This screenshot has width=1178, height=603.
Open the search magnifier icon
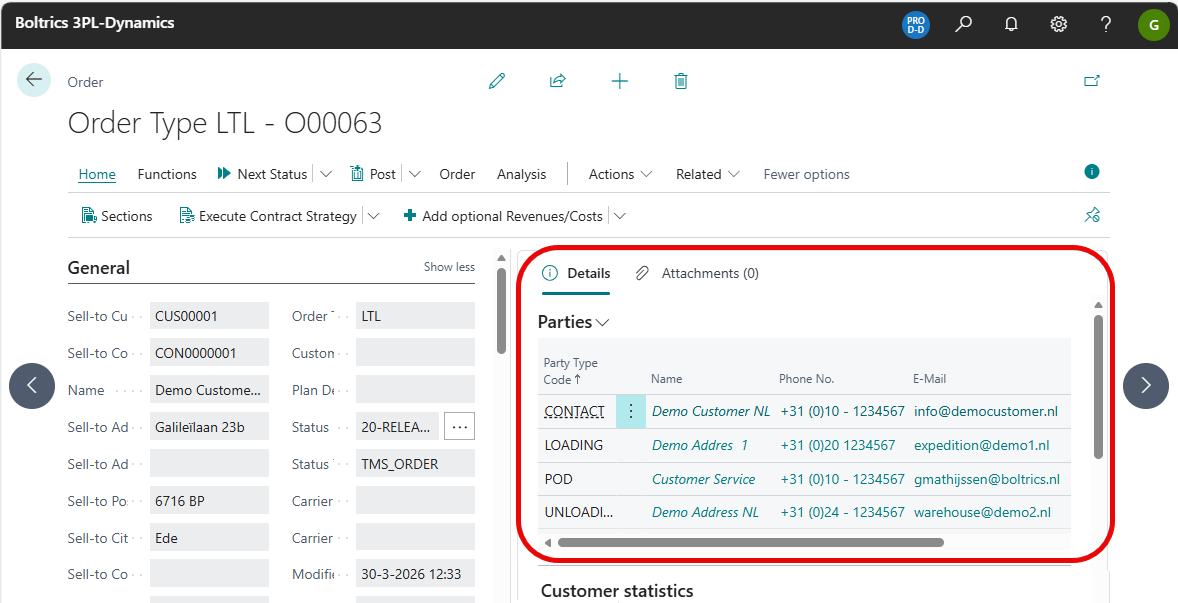pyautogui.click(x=963, y=24)
